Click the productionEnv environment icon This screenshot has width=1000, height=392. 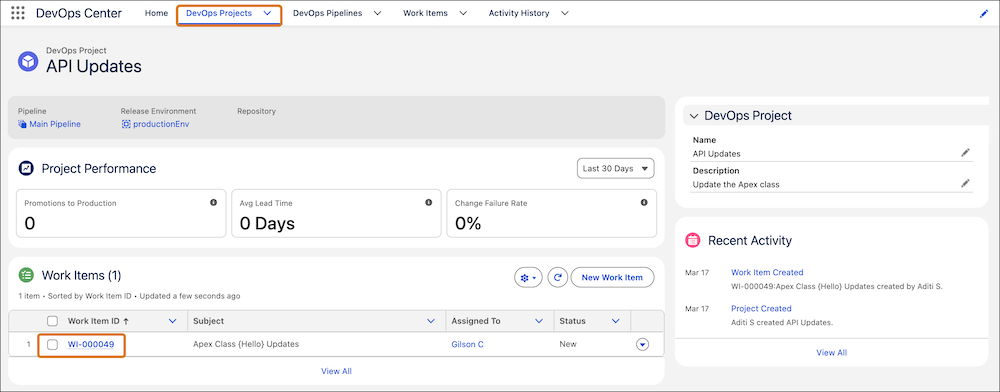point(126,124)
